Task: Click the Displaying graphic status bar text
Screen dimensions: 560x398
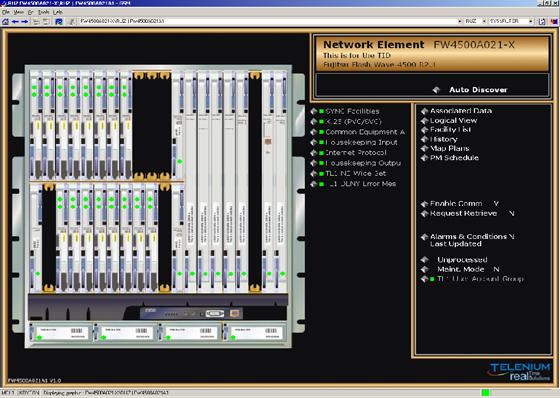Action: click(x=106, y=393)
